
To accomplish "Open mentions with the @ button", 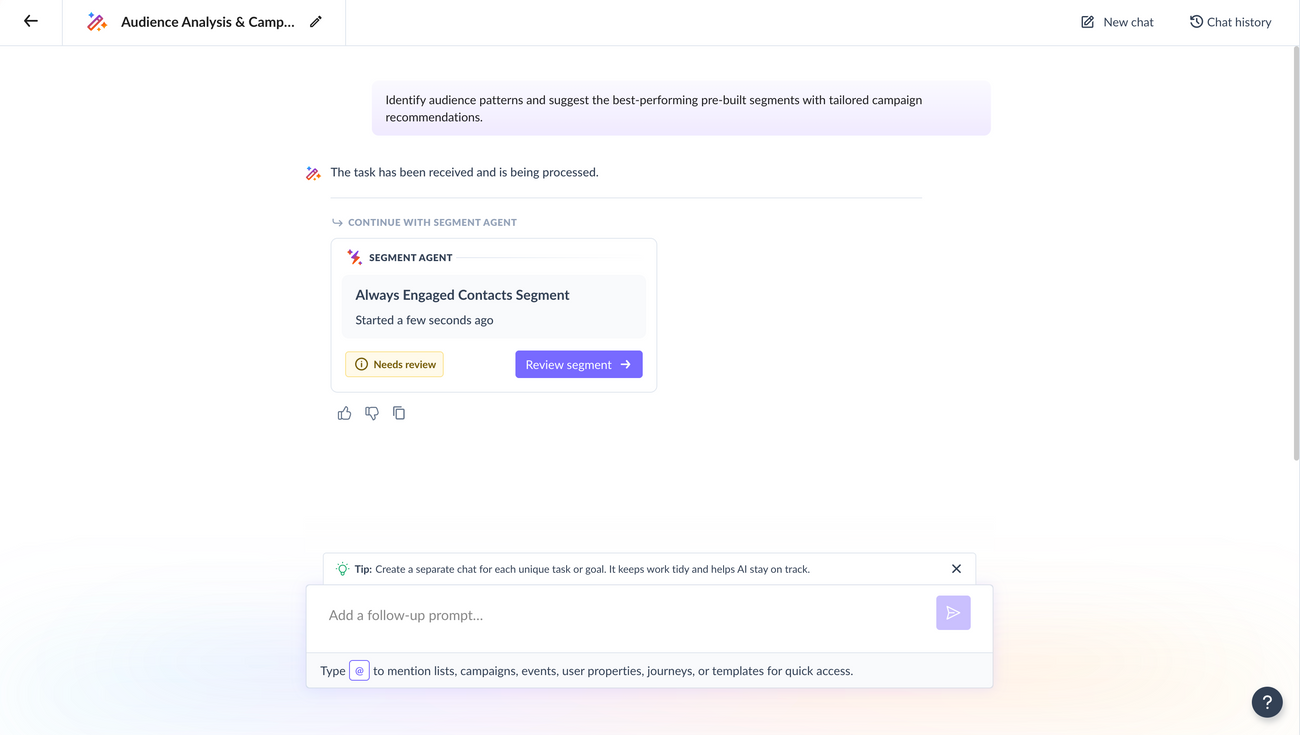I will [359, 670].
